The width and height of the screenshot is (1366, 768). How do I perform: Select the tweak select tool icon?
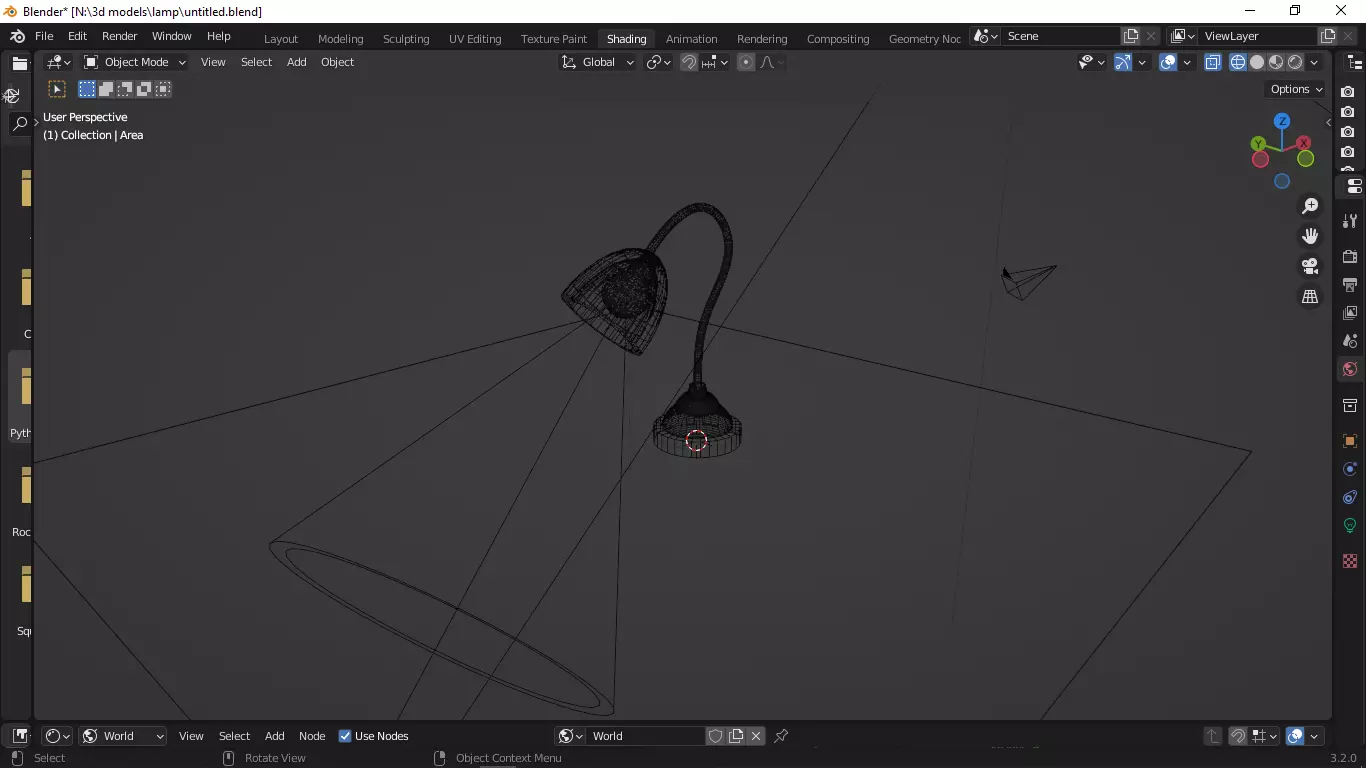coord(57,89)
